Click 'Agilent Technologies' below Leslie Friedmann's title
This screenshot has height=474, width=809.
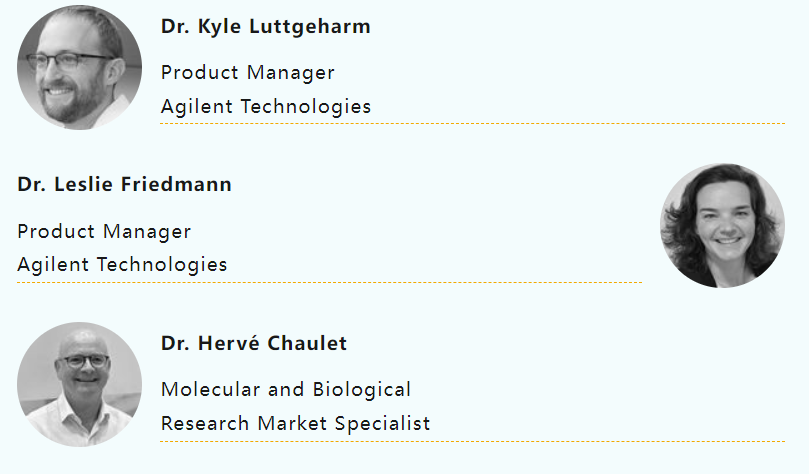pyautogui.click(x=122, y=265)
